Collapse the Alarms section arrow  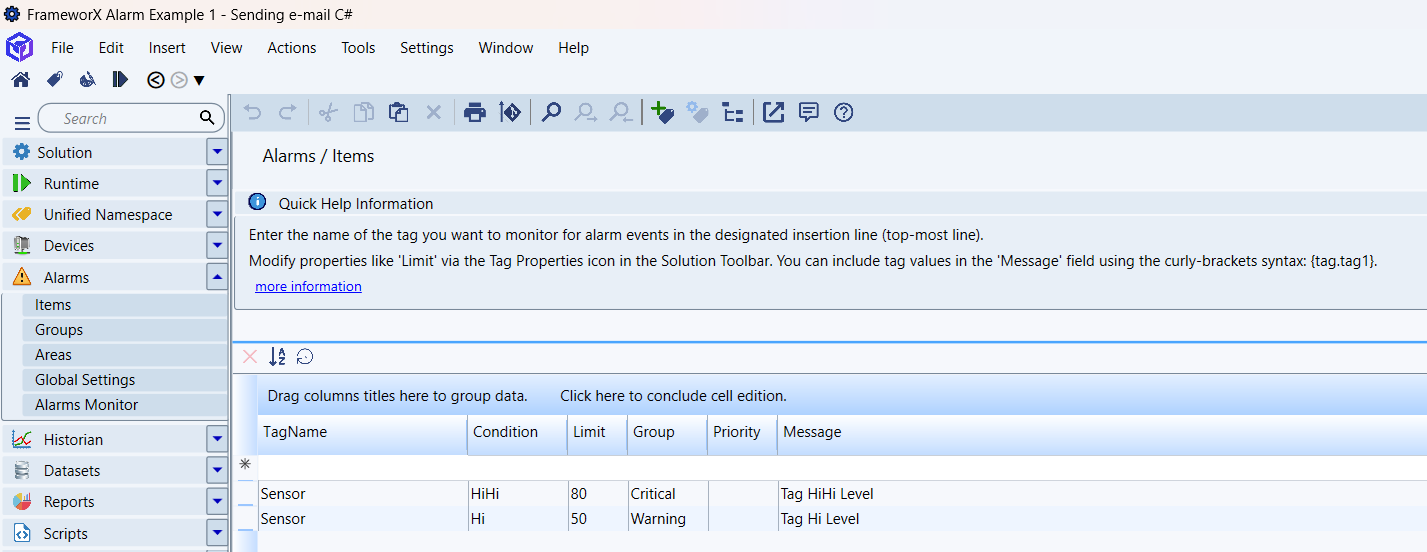(x=217, y=277)
